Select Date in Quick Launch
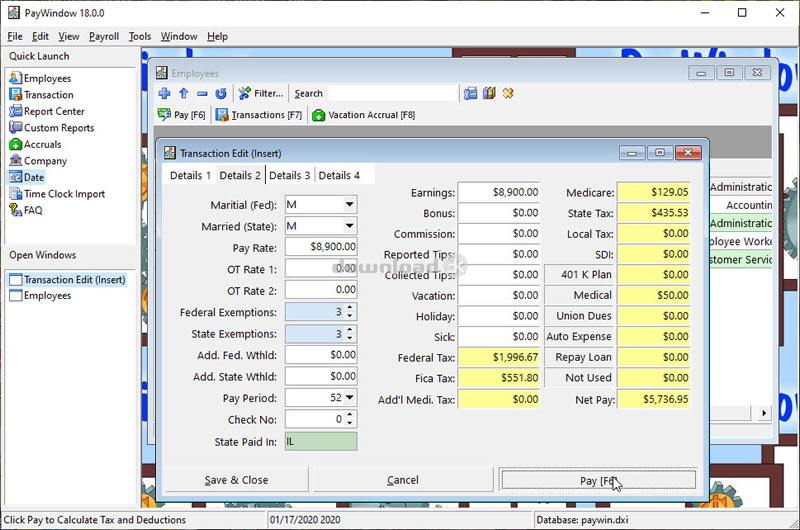This screenshot has height=530, width=800. 27,177
